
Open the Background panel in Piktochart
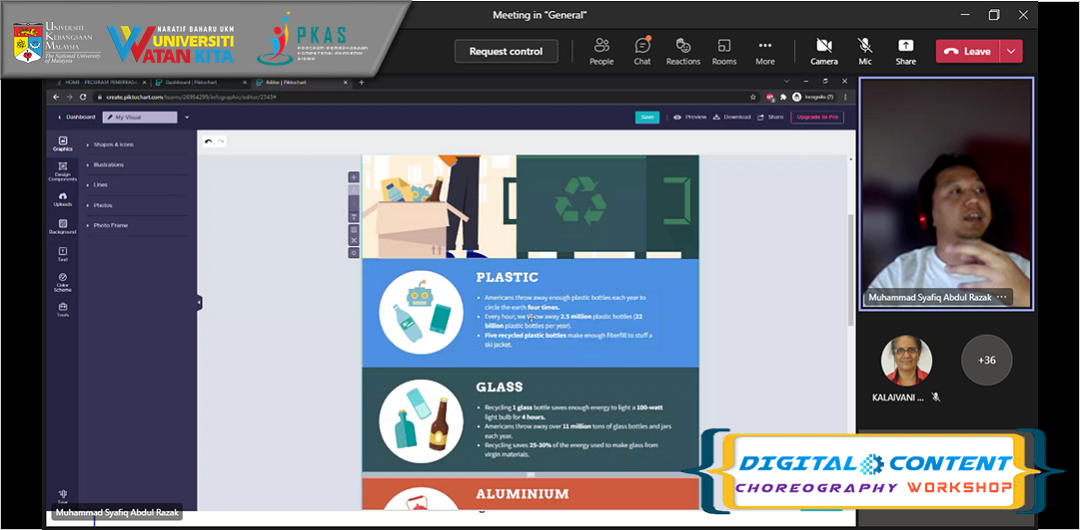coord(63,226)
